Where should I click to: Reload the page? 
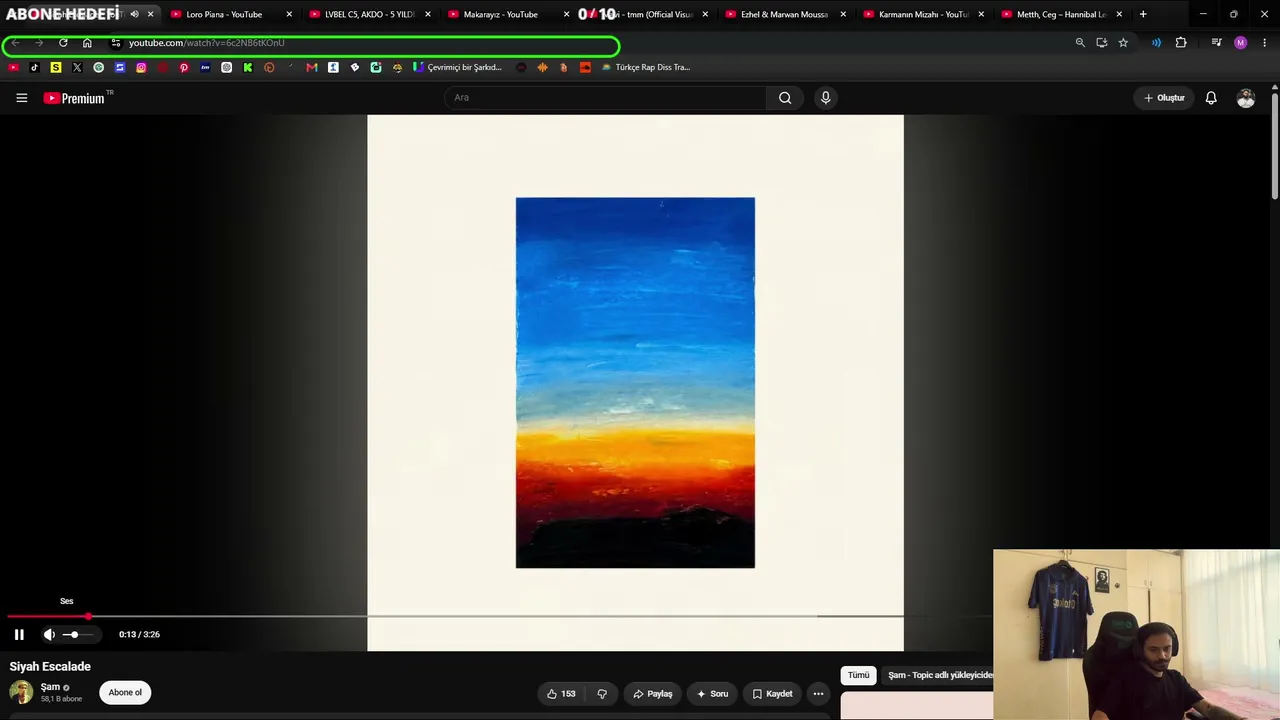pyautogui.click(x=63, y=43)
